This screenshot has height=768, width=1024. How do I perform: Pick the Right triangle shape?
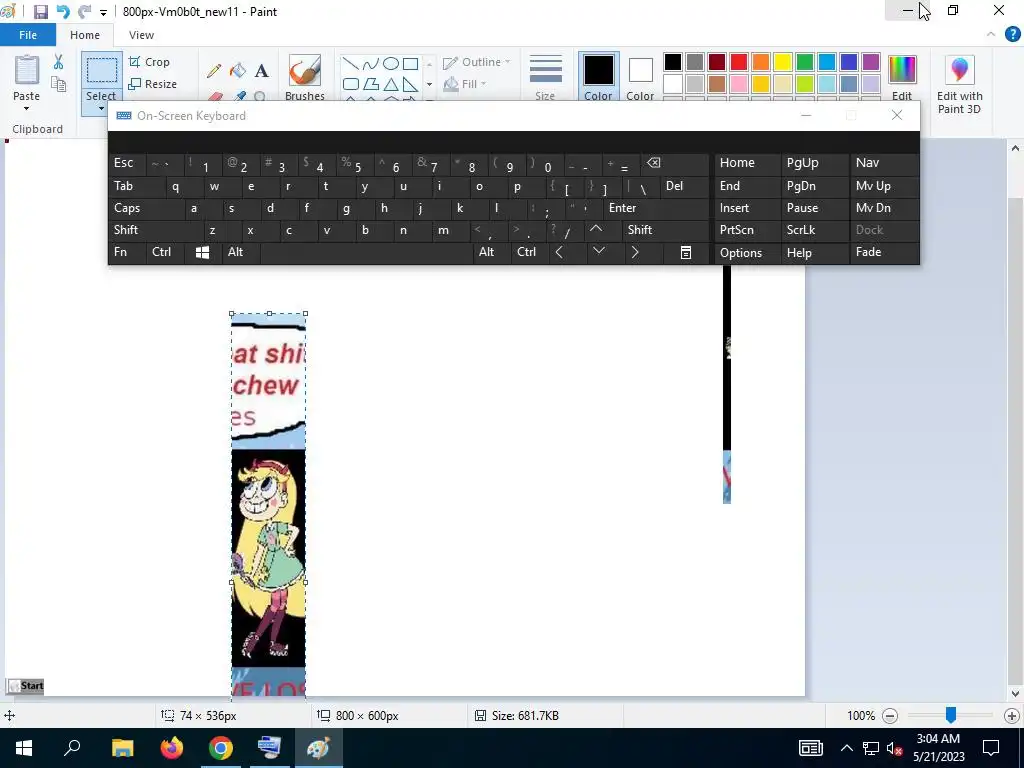411,84
